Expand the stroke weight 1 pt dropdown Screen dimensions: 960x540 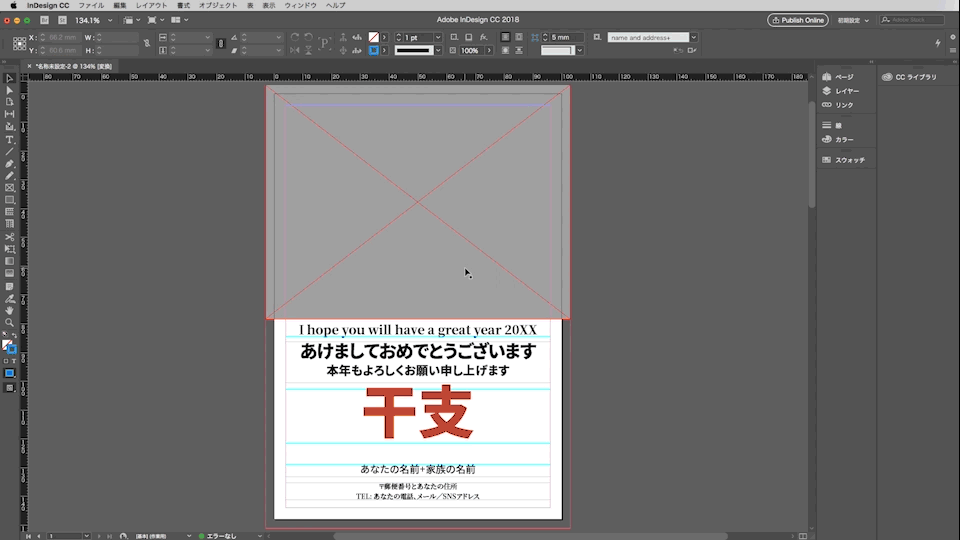tap(438, 37)
